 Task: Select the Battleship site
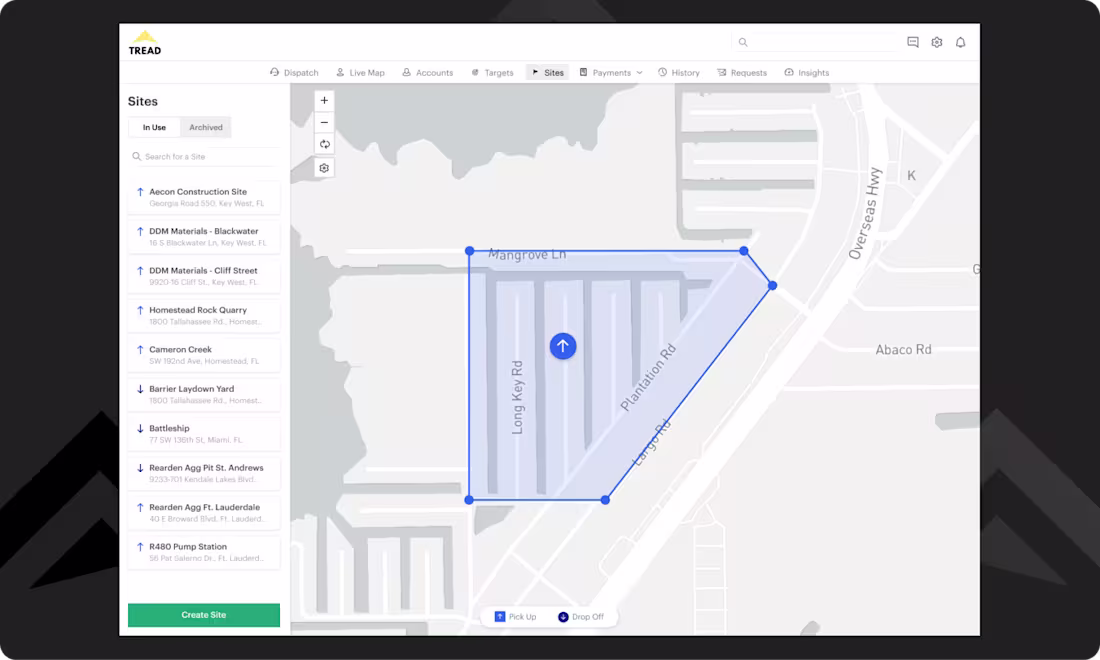pyautogui.click(x=204, y=433)
